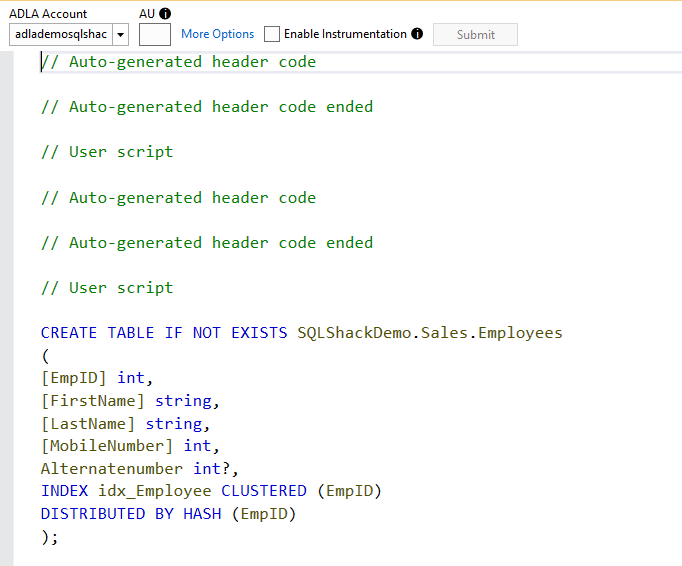Select the adlademosqlshac account combo box
Image resolution: width=682 pixels, height=566 pixels.
(60, 34)
